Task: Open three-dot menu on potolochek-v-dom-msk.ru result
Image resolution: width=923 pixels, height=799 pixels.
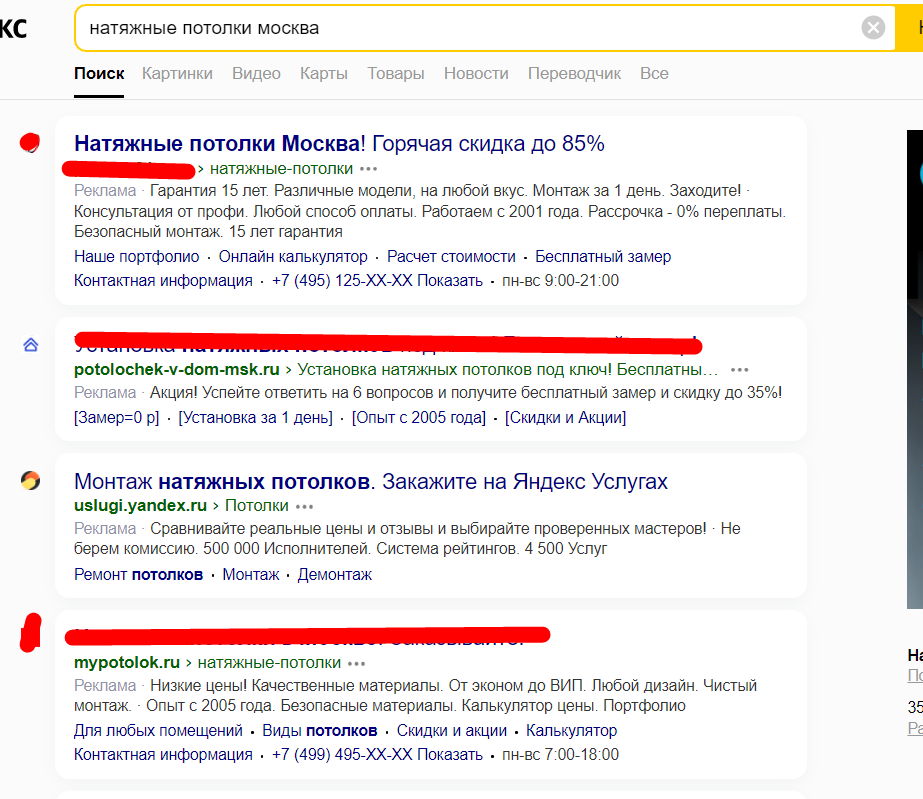Action: (740, 370)
